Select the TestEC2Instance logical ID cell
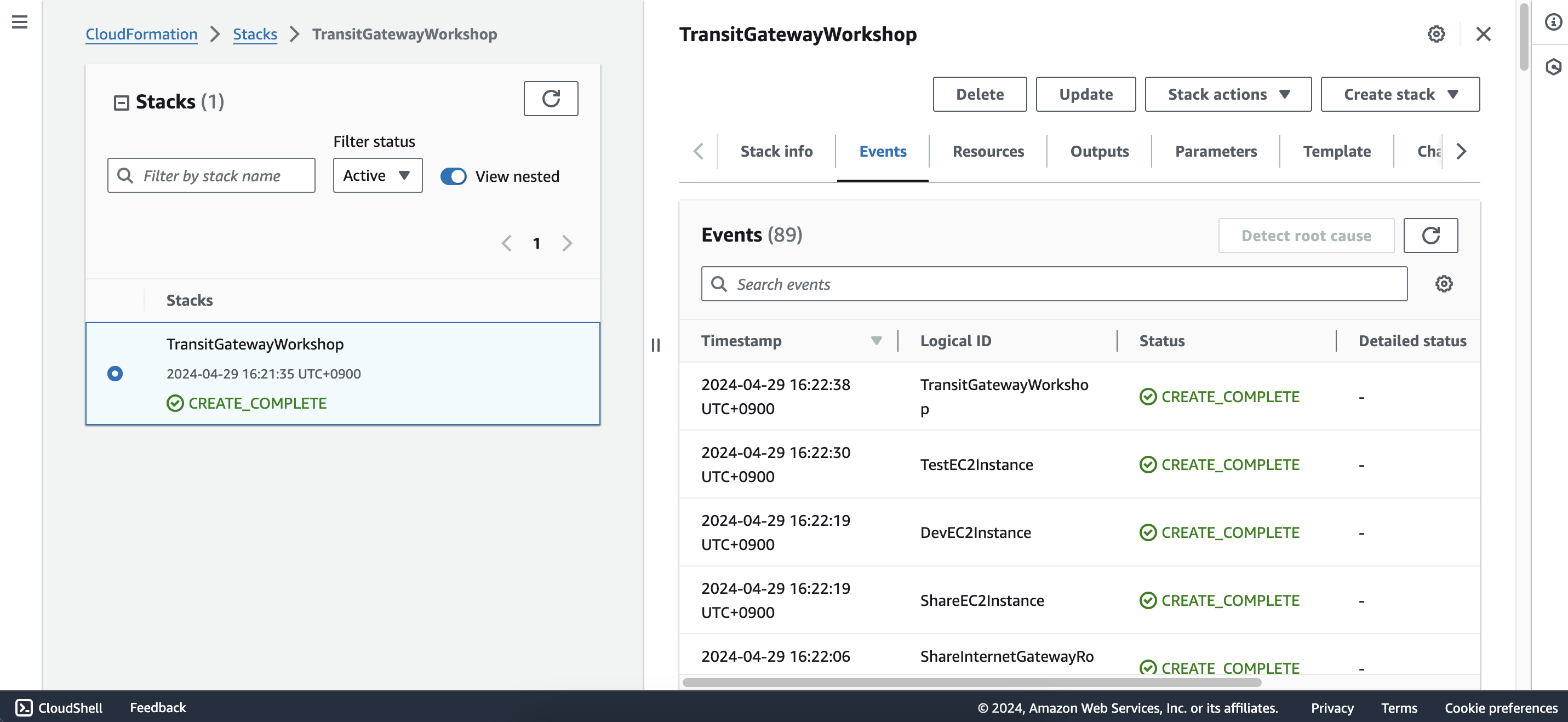Image resolution: width=1568 pixels, height=722 pixels. point(976,465)
